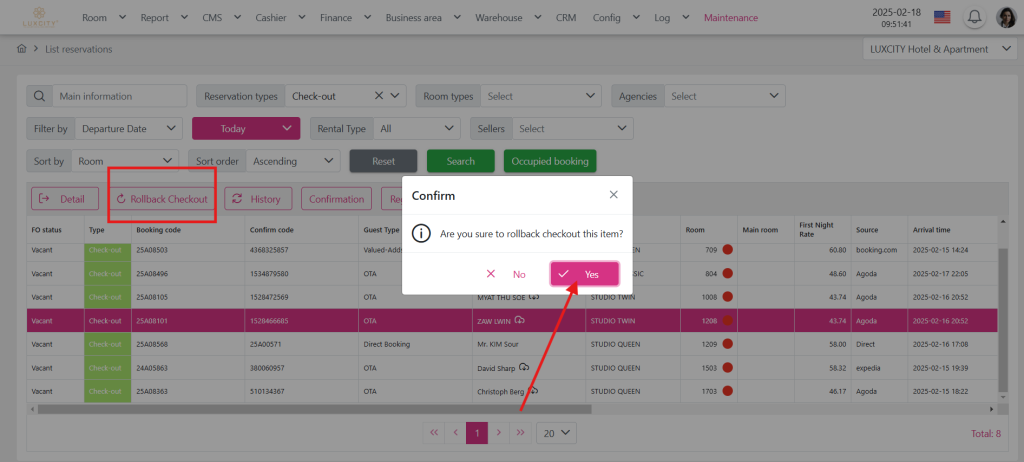The width and height of the screenshot is (1024, 462).
Task: Click the red status dot for room 709
Action: 728,250
